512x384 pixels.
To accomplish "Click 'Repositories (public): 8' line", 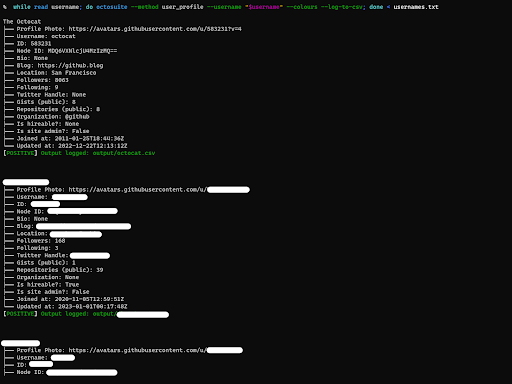I will click(58, 109).
